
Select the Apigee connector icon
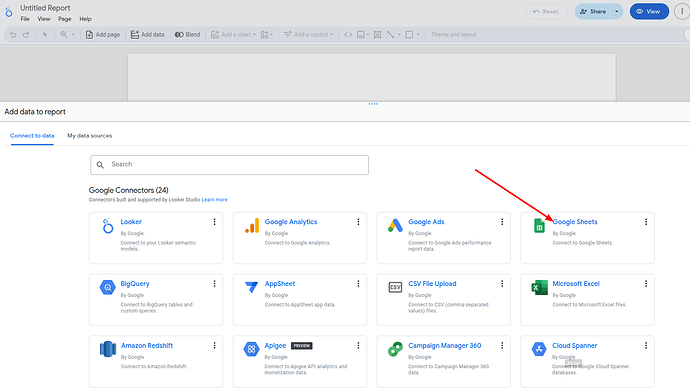pos(251,350)
